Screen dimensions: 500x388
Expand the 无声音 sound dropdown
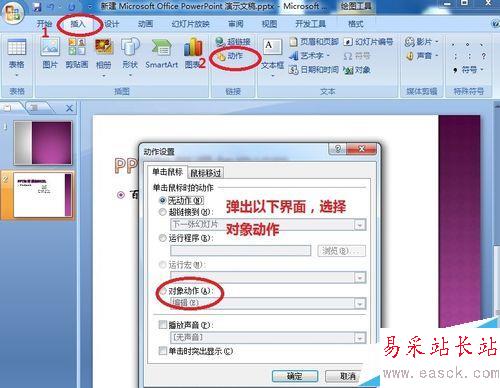click(x=360, y=338)
